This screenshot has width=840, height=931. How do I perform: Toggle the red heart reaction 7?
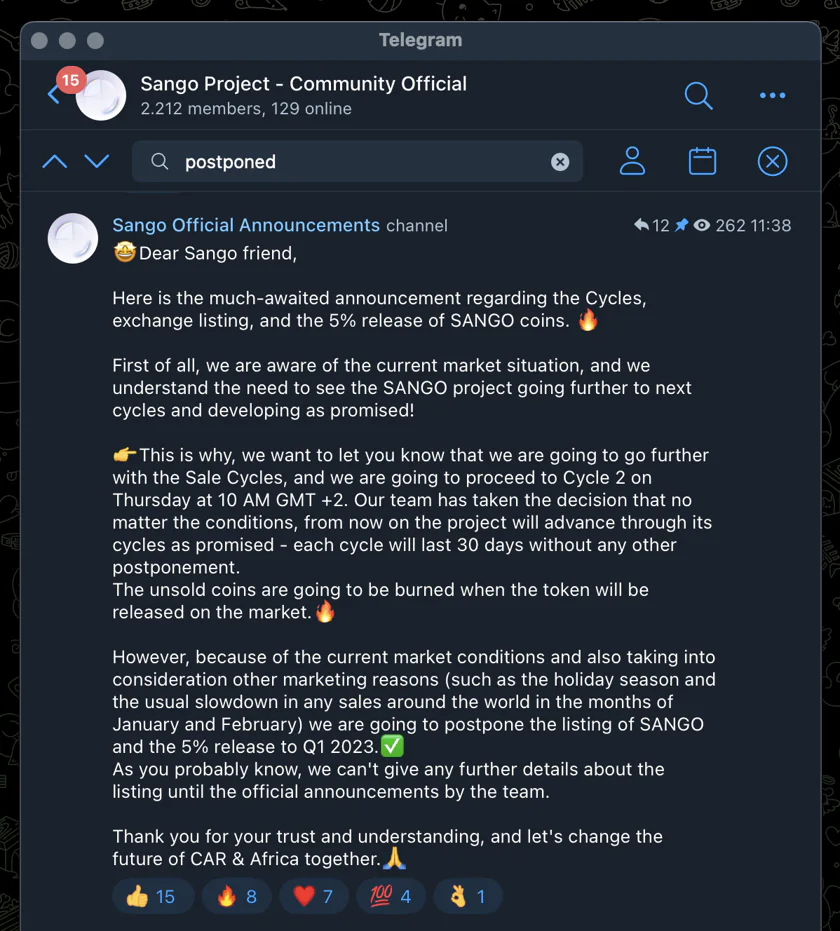click(x=314, y=896)
